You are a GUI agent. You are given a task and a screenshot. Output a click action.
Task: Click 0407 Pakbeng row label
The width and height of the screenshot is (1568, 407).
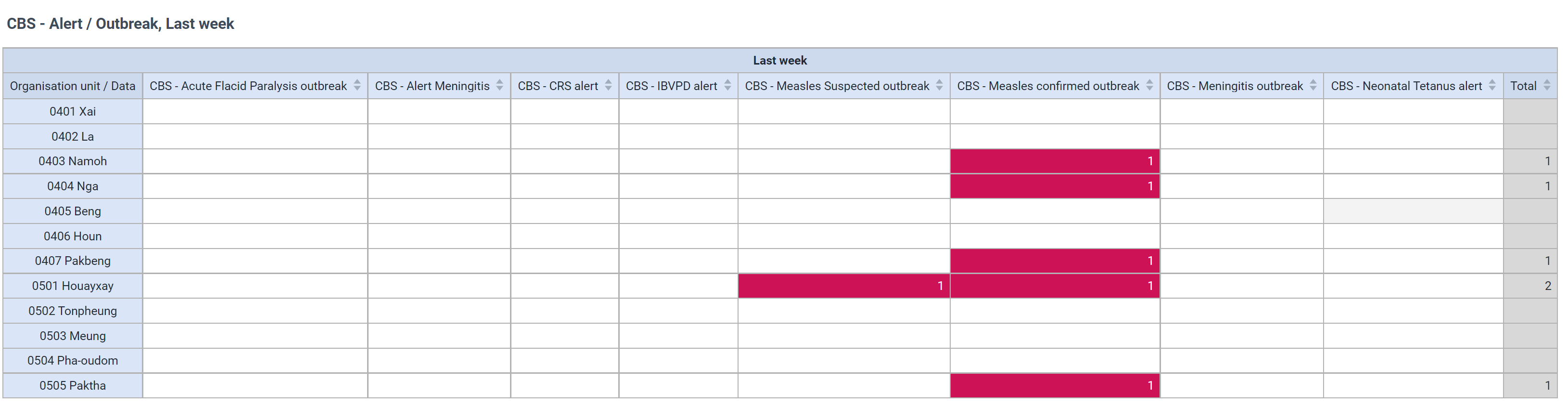pyautogui.click(x=73, y=261)
